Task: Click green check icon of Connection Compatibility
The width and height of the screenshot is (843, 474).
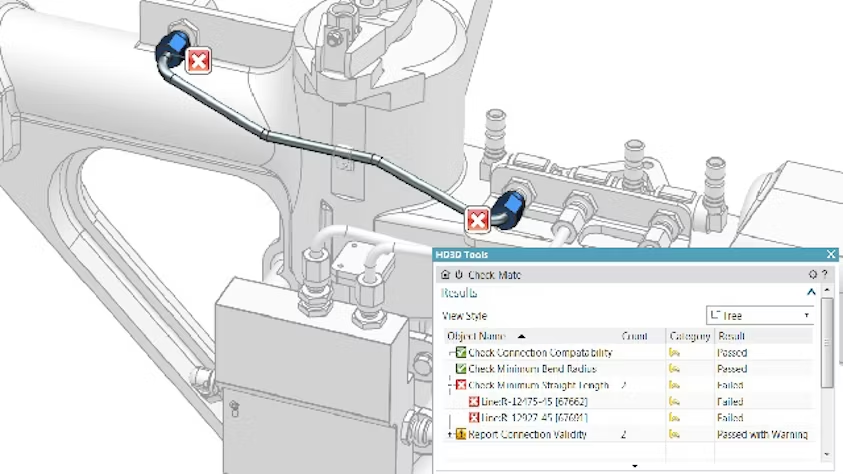Action: tap(461, 353)
